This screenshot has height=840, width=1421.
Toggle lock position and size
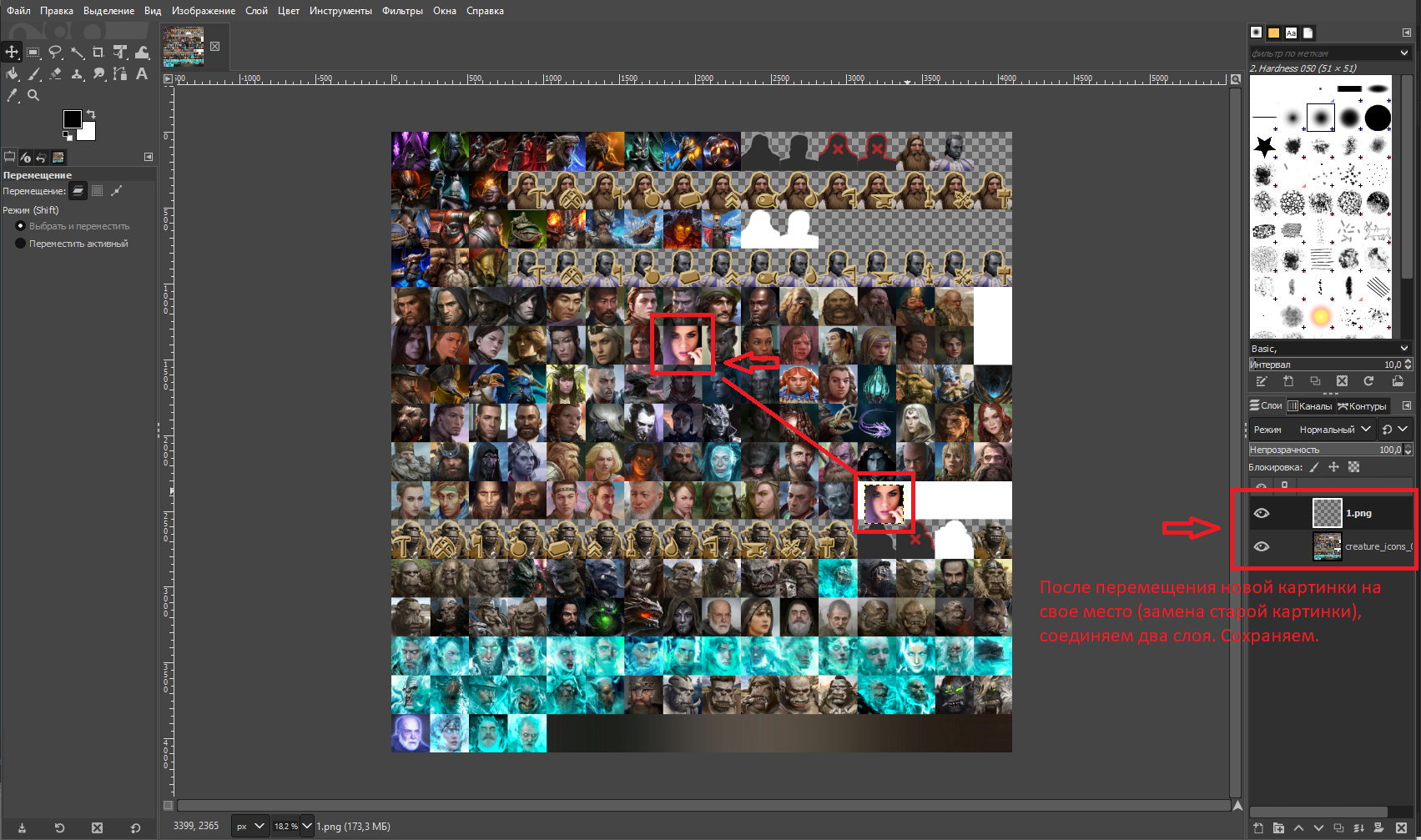pos(1333,467)
